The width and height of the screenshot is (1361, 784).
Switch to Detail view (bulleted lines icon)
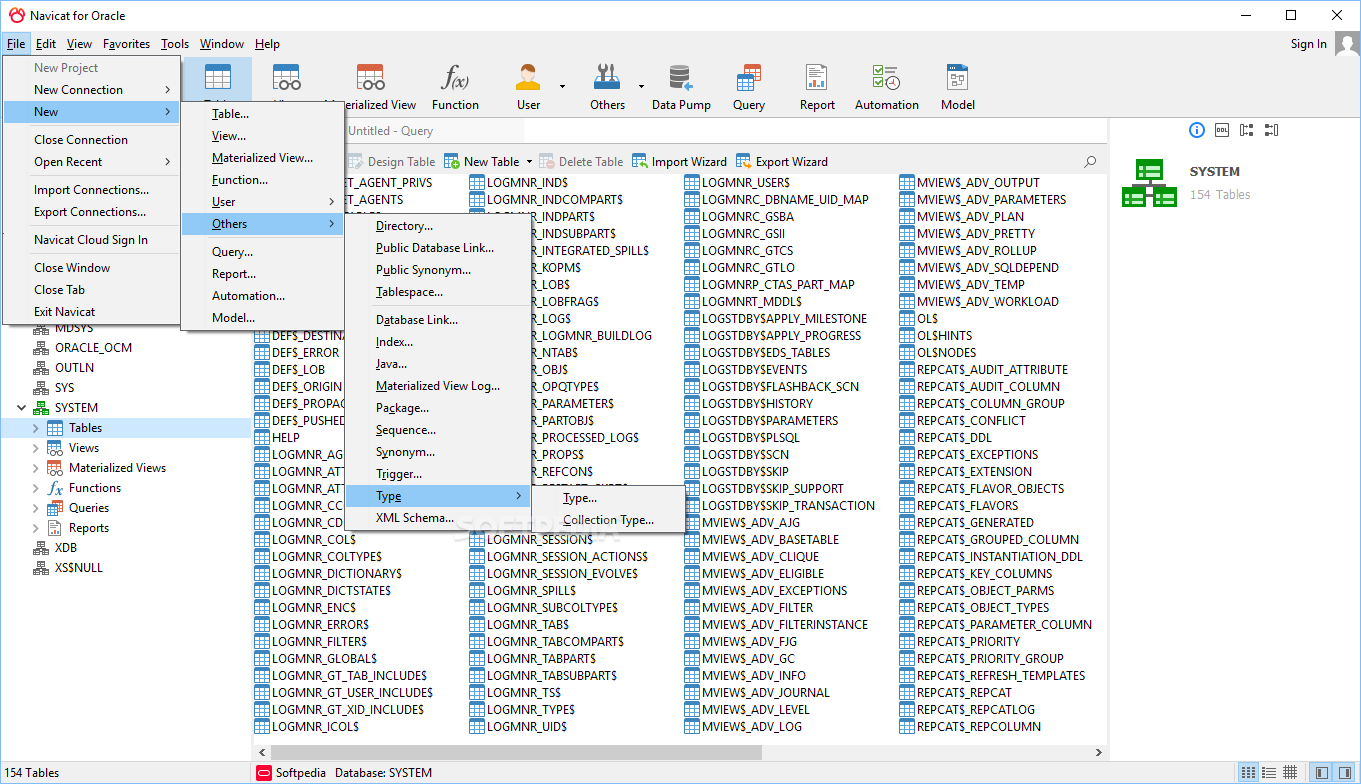click(x=1269, y=772)
